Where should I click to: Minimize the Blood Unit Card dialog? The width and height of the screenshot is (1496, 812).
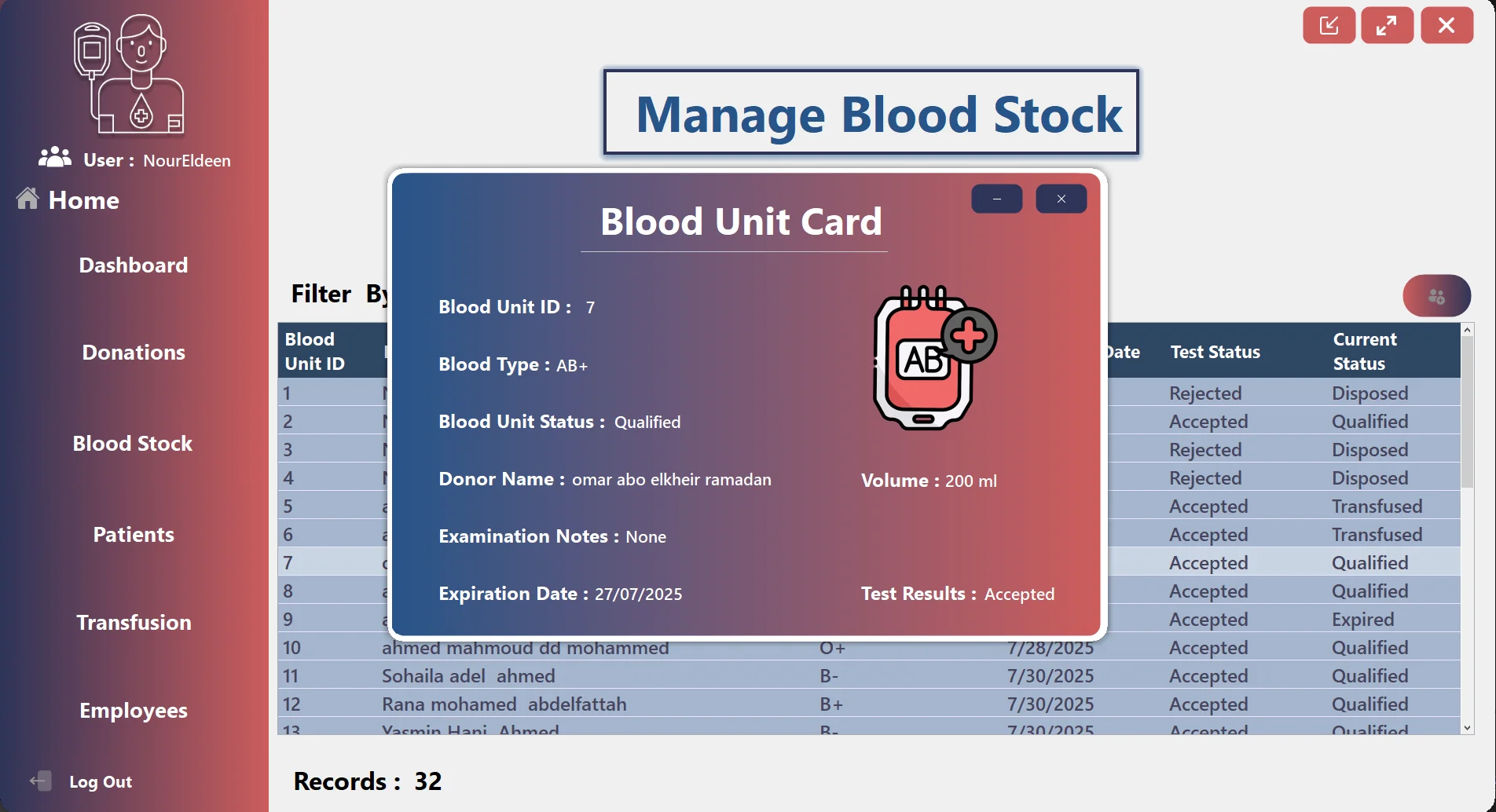point(996,199)
